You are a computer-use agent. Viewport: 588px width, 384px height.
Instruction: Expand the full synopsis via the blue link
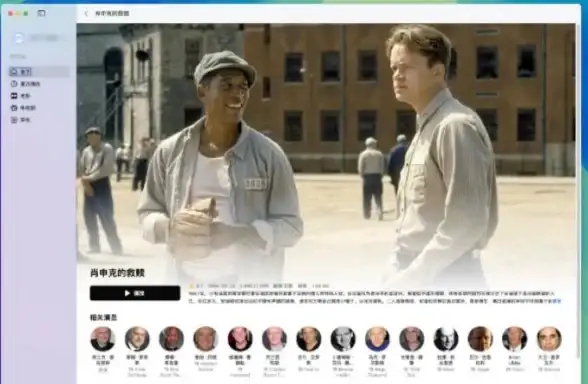click(x=557, y=301)
